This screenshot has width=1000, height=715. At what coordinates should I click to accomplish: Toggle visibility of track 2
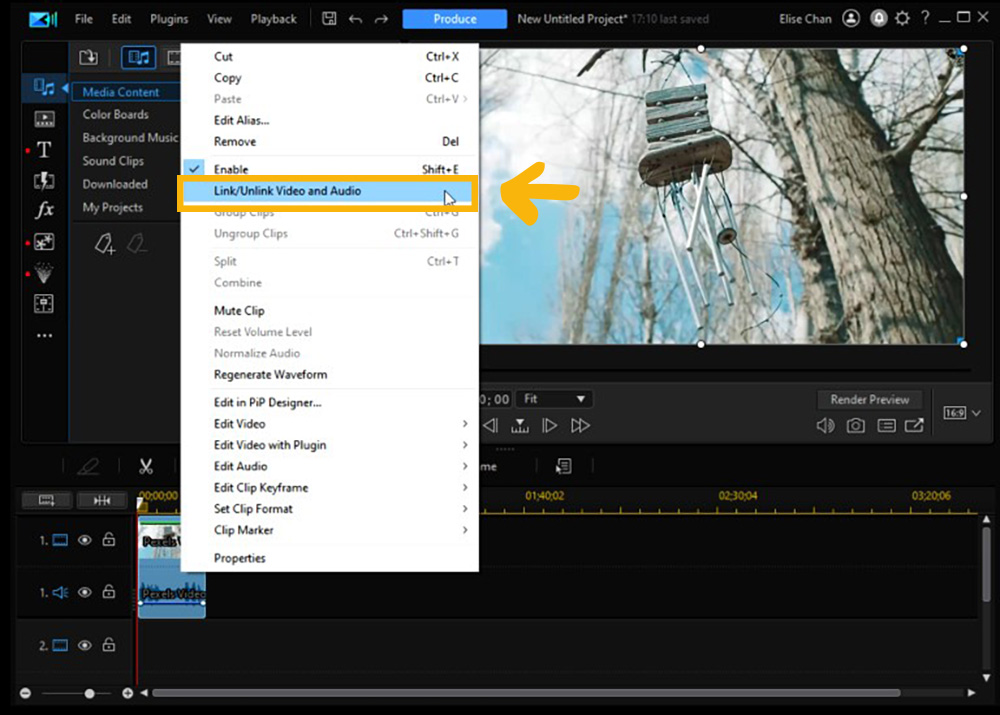point(85,645)
